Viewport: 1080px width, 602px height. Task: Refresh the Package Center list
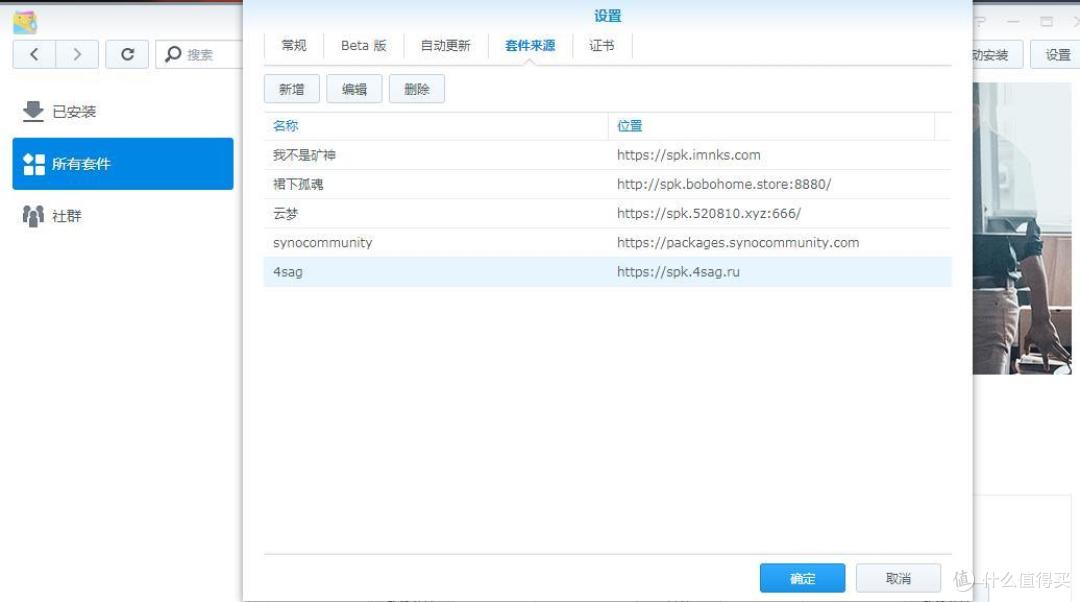click(x=127, y=54)
